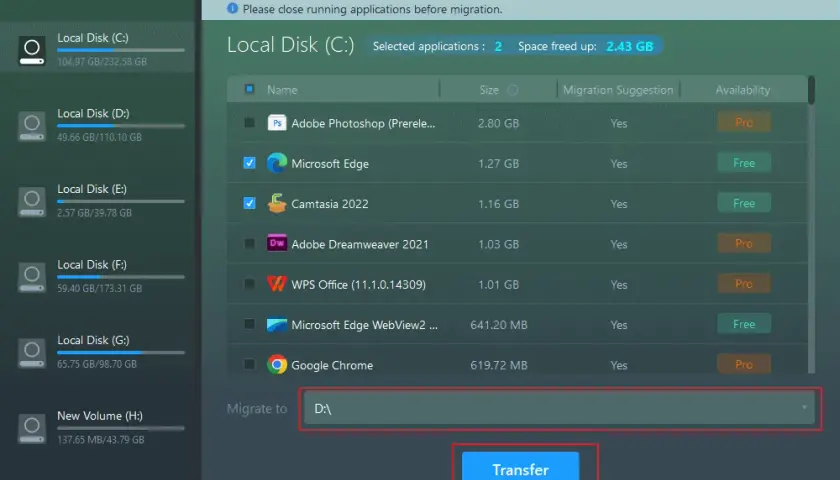The width and height of the screenshot is (840, 480).
Task: Check the Adobe Dreamweaver 2021 checkbox
Action: (x=249, y=244)
